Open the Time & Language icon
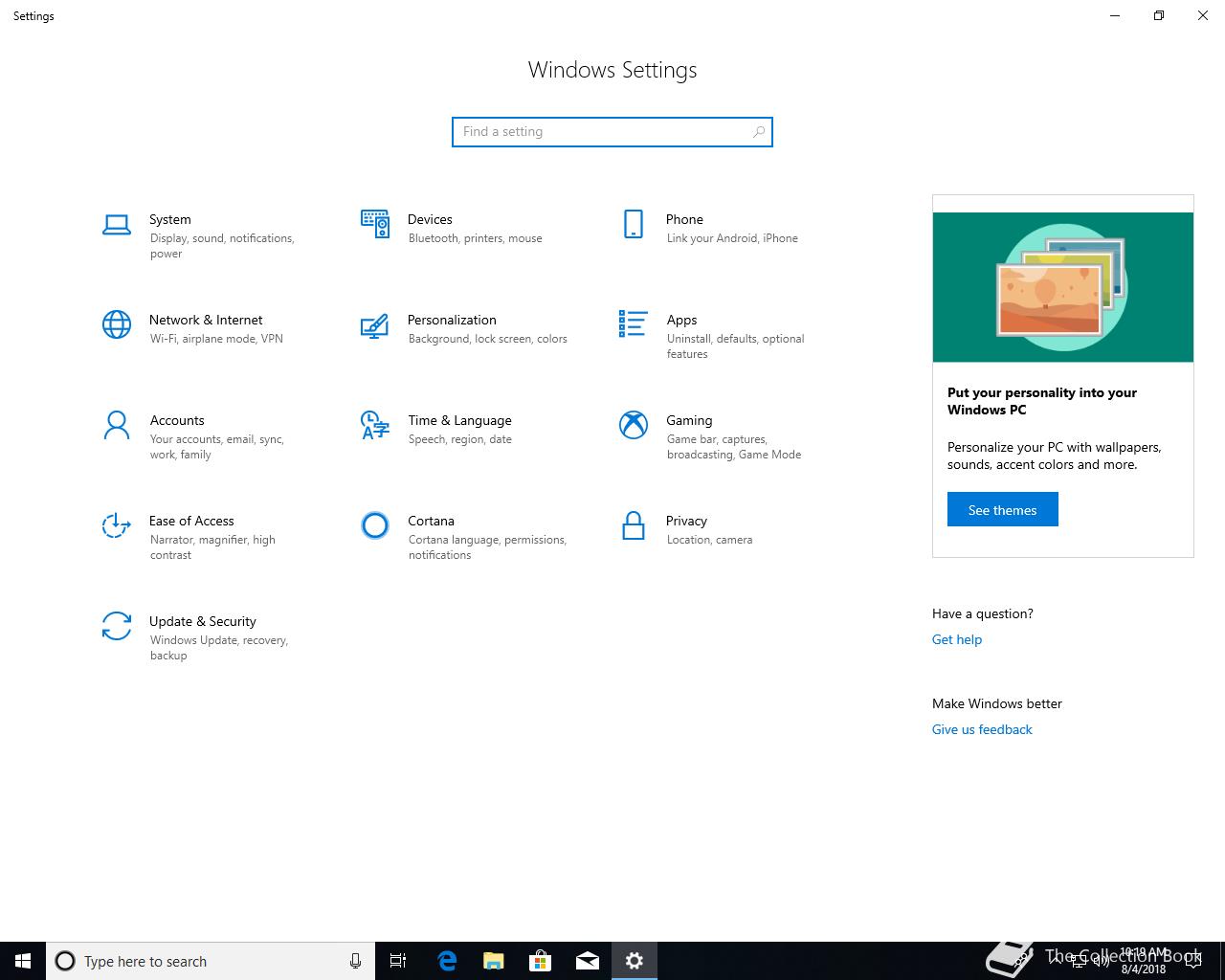This screenshot has width=1225, height=980. point(375,425)
